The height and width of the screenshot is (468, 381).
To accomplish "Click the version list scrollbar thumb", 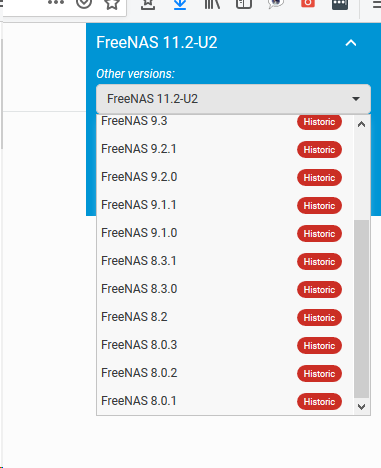I will pyautogui.click(x=361, y=309).
